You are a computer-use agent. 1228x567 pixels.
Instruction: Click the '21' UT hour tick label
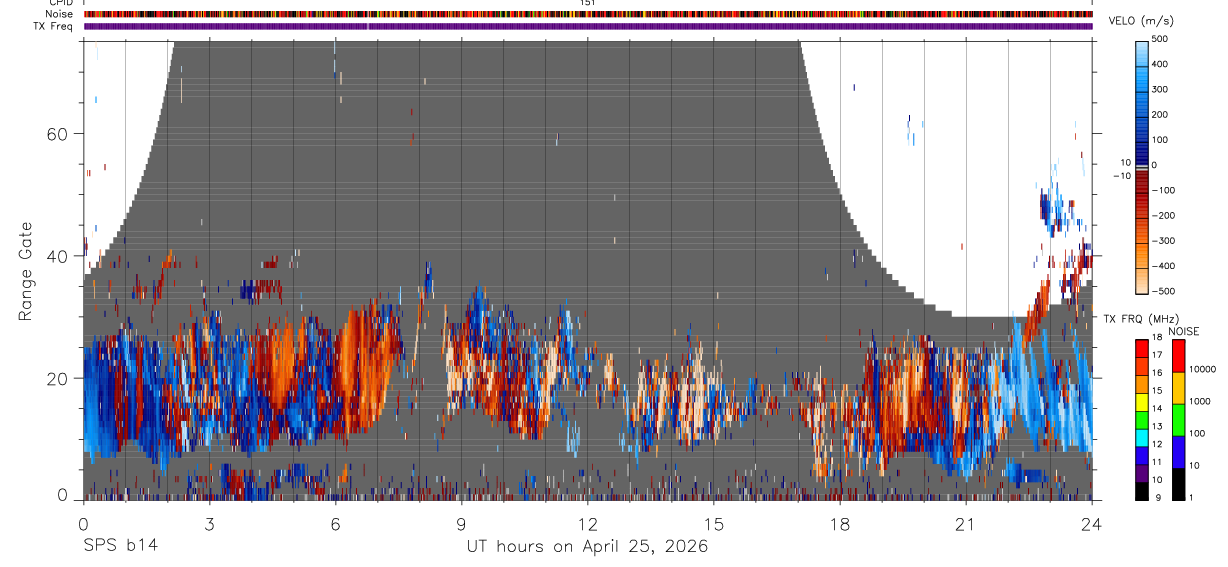(965, 523)
